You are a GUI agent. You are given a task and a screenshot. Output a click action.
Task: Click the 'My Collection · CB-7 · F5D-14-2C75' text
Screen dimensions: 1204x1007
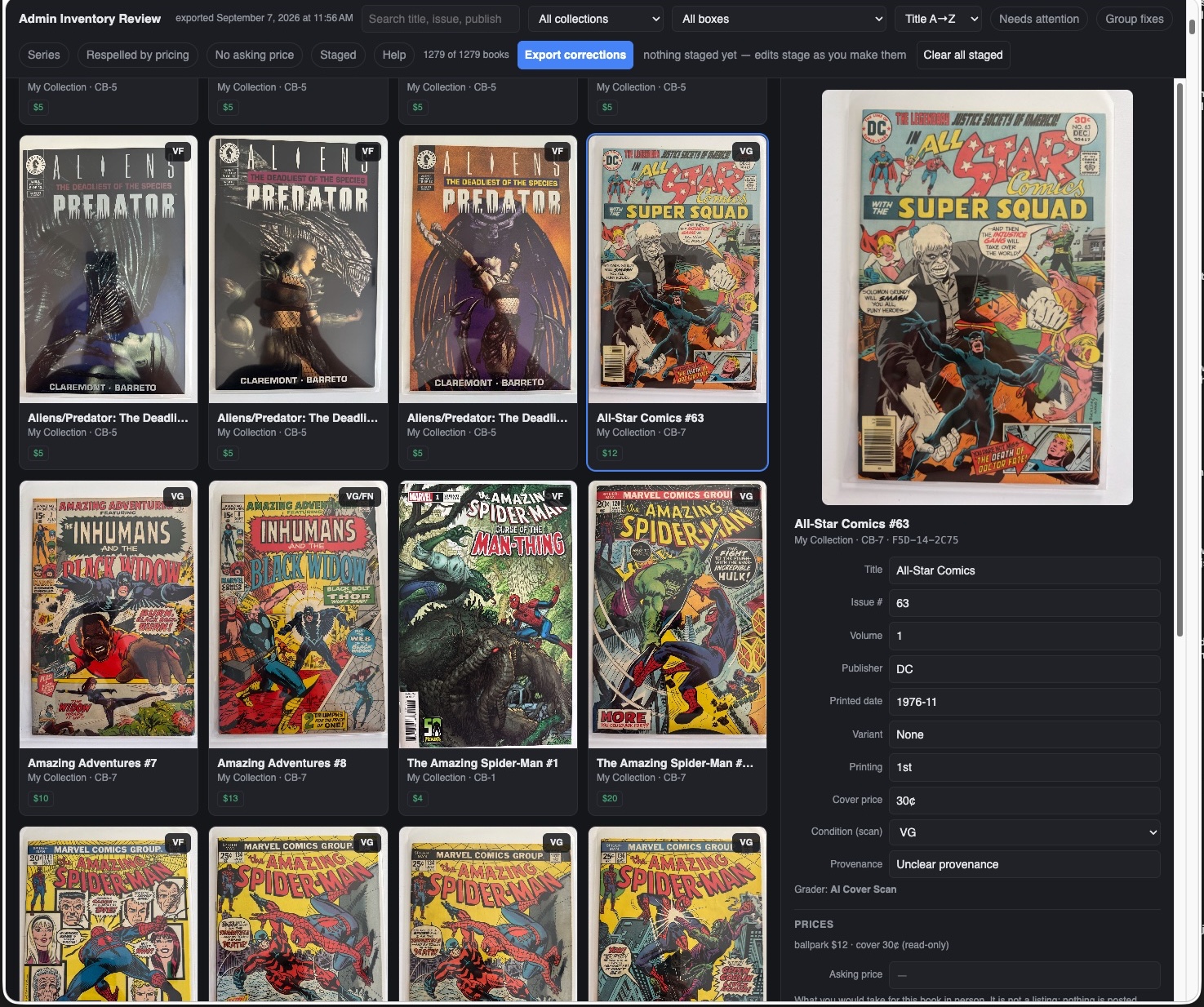(x=876, y=540)
